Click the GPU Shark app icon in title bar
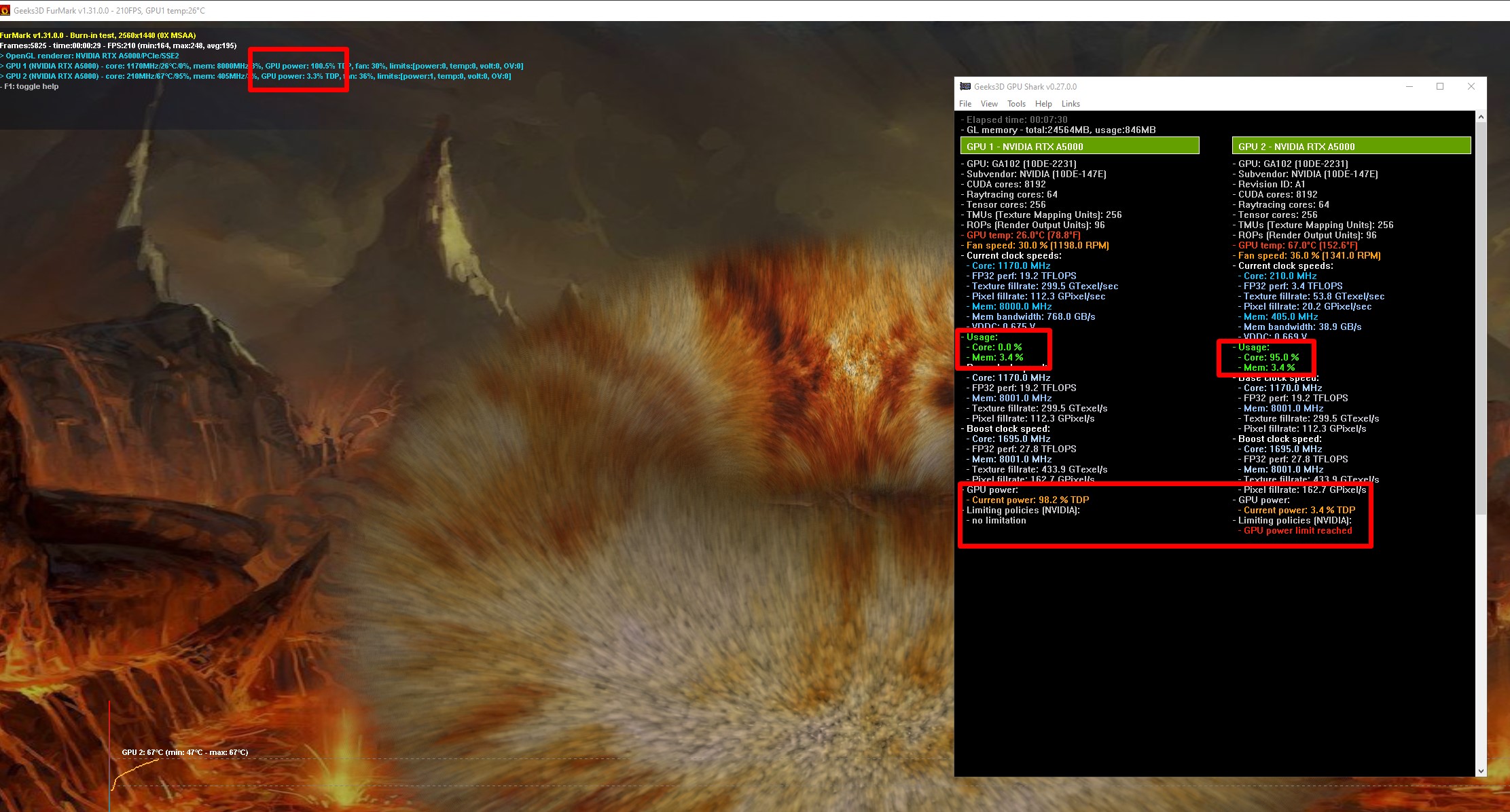The width and height of the screenshot is (1510, 812). tap(965, 86)
